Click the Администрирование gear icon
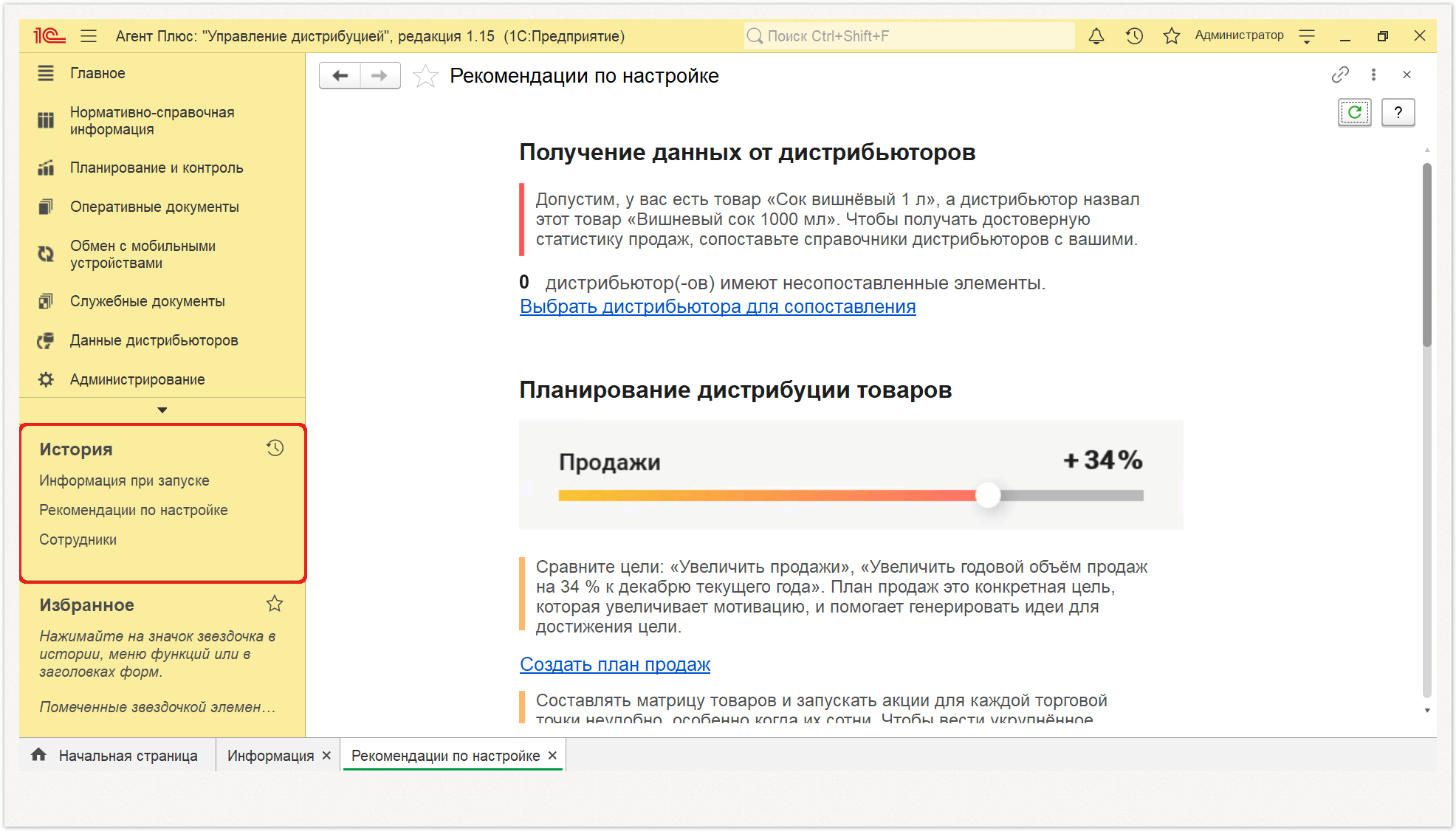Screen dimensions: 1456x831 pos(46,379)
